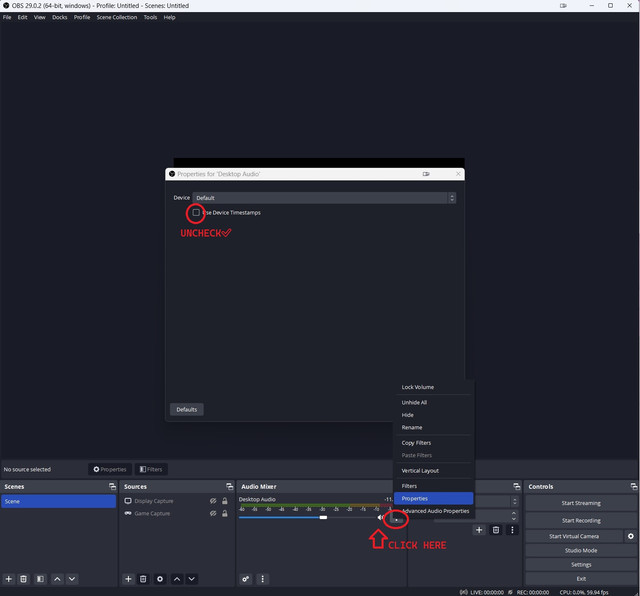Choose Filters in the context menu
Image resolution: width=640 pixels, height=596 pixels.
tap(433, 486)
